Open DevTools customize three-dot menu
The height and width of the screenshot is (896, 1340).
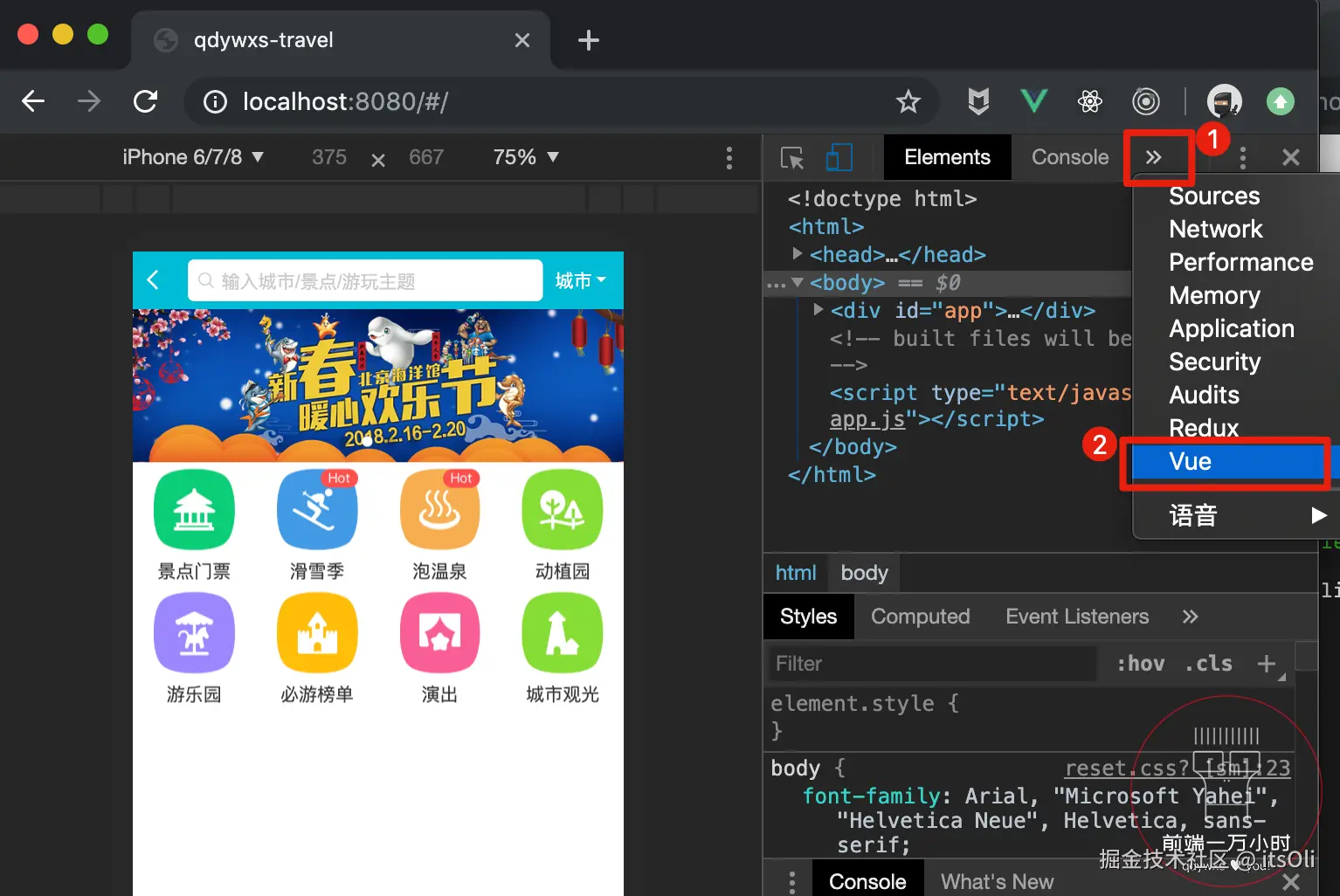click(x=1243, y=158)
